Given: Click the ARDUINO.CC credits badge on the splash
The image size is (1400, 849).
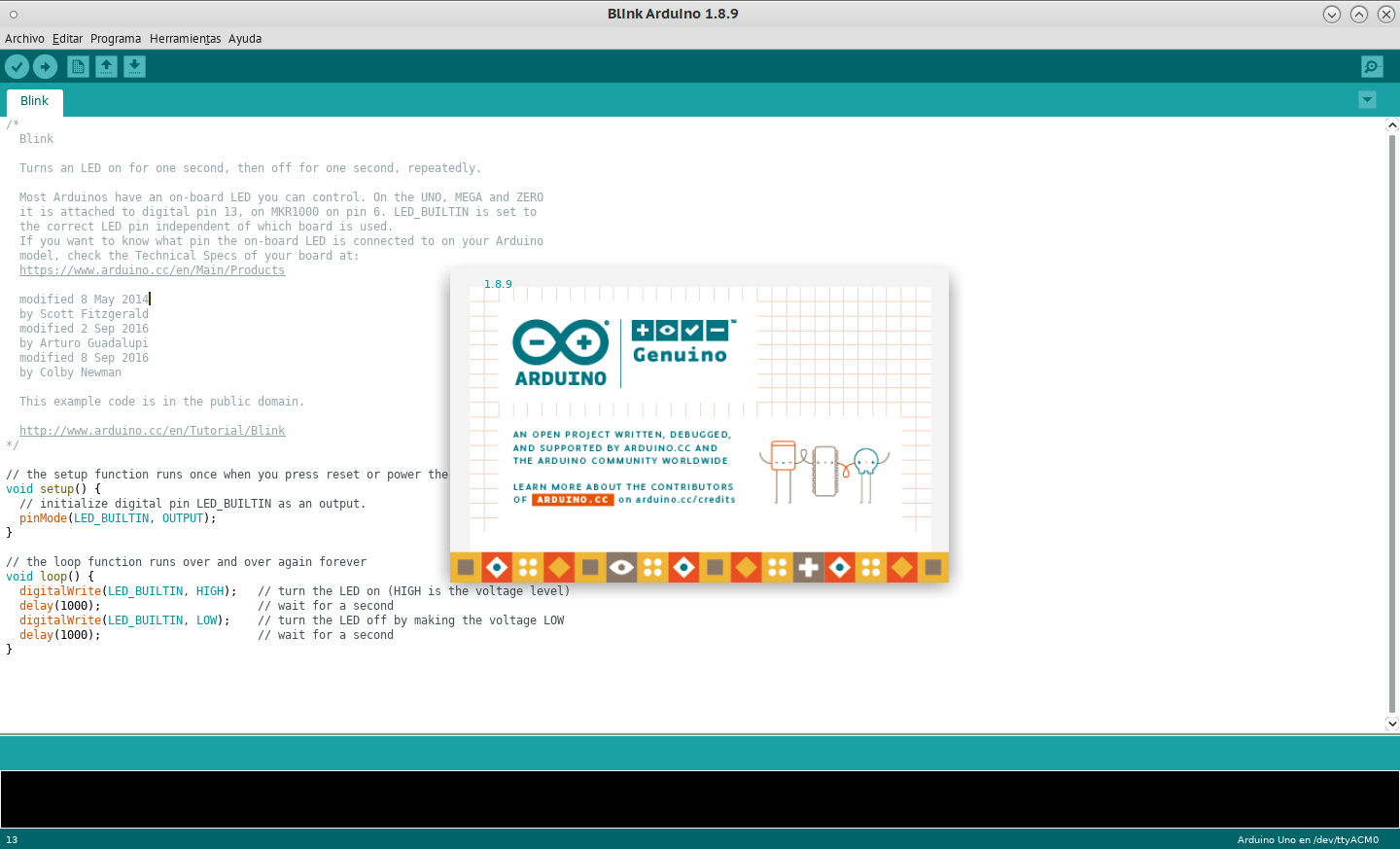Looking at the screenshot, I should click(x=572, y=499).
